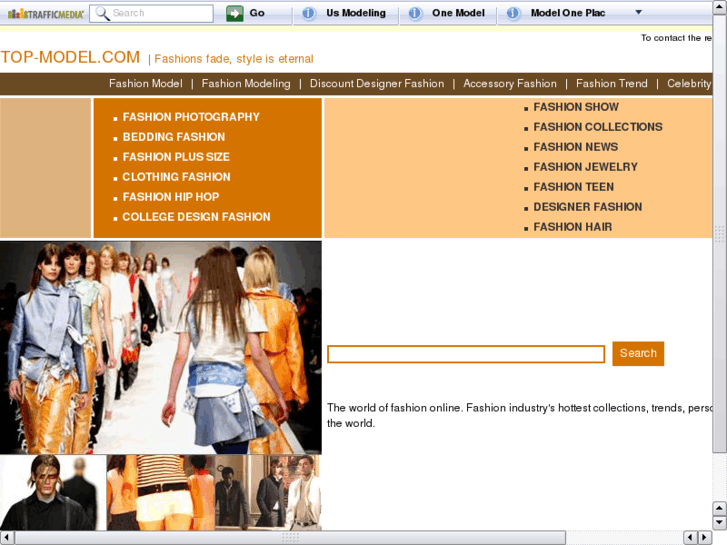Open the Fashion Photography link

coord(191,117)
